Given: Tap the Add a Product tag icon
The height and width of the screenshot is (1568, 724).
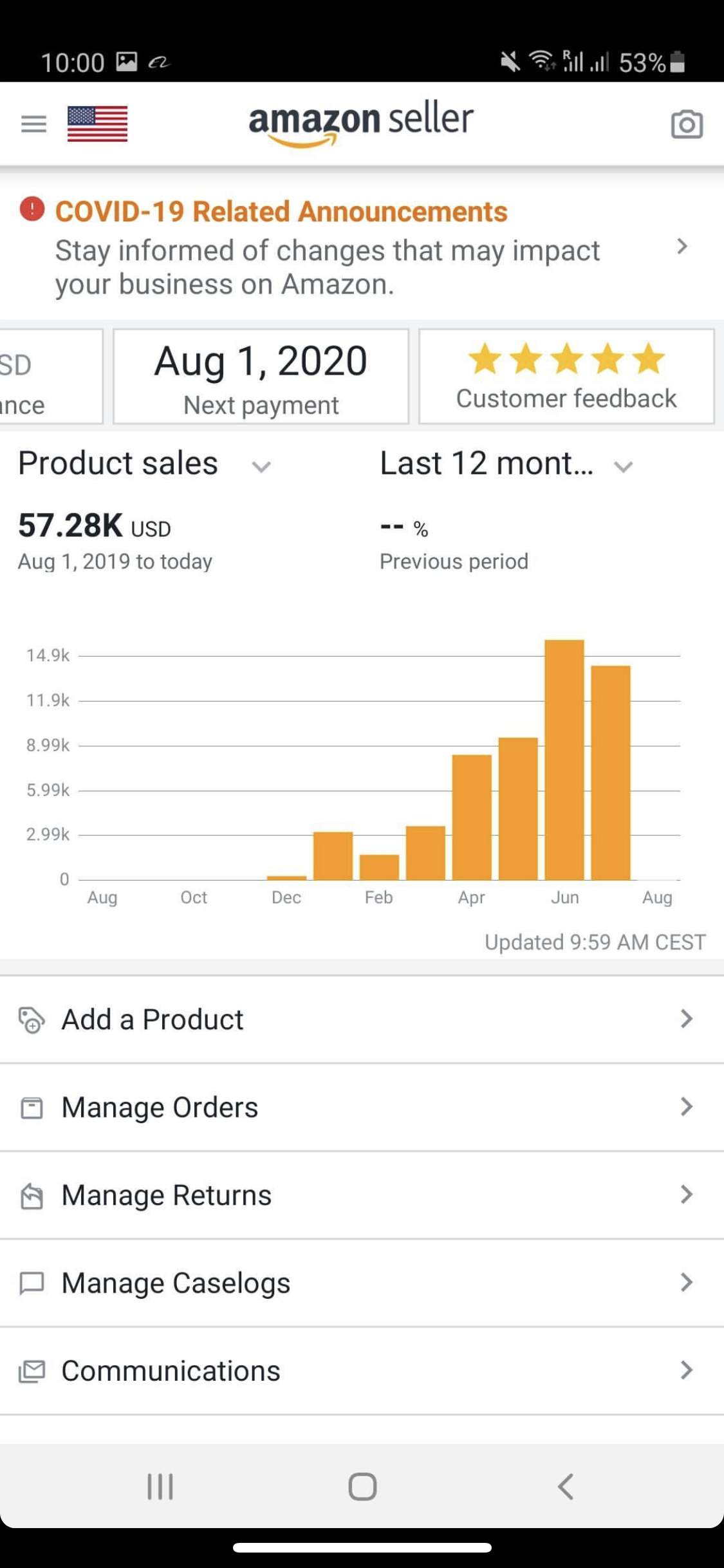Looking at the screenshot, I should pos(32,1020).
